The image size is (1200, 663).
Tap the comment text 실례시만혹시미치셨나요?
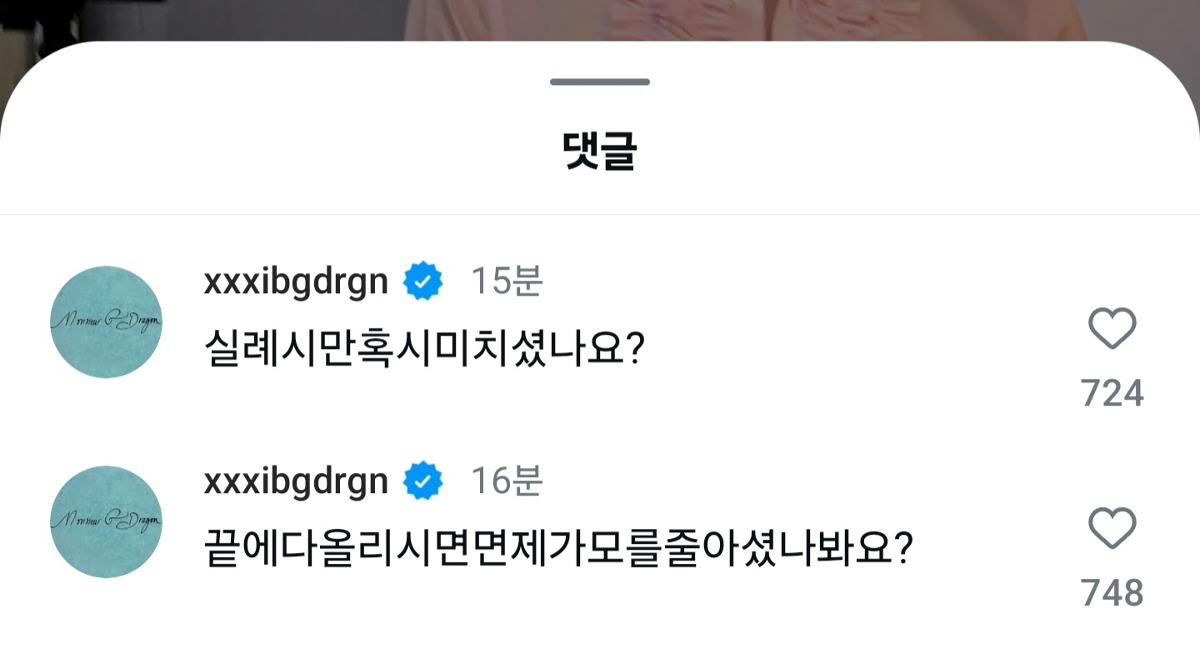tap(422, 349)
